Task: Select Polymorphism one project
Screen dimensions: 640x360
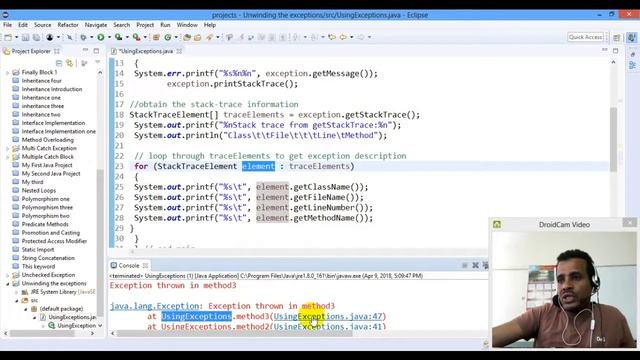Action: point(45,199)
